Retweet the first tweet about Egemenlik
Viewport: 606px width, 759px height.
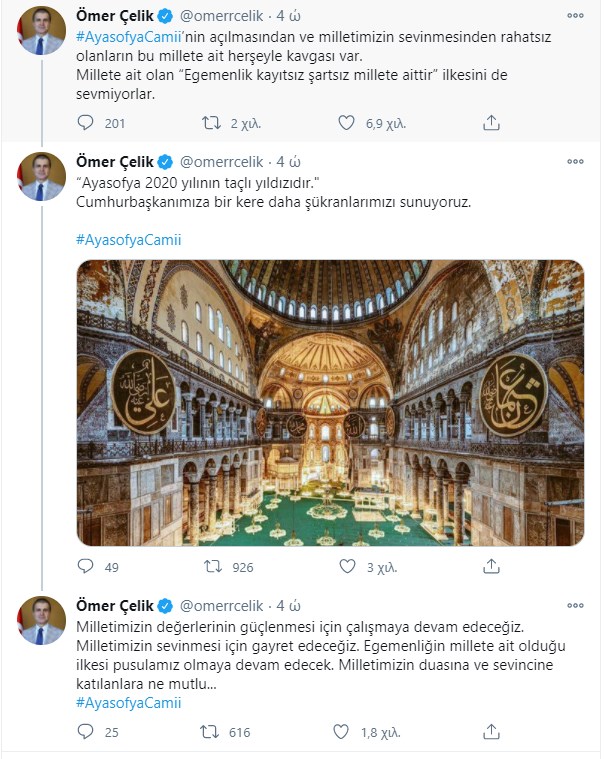tap(211, 123)
